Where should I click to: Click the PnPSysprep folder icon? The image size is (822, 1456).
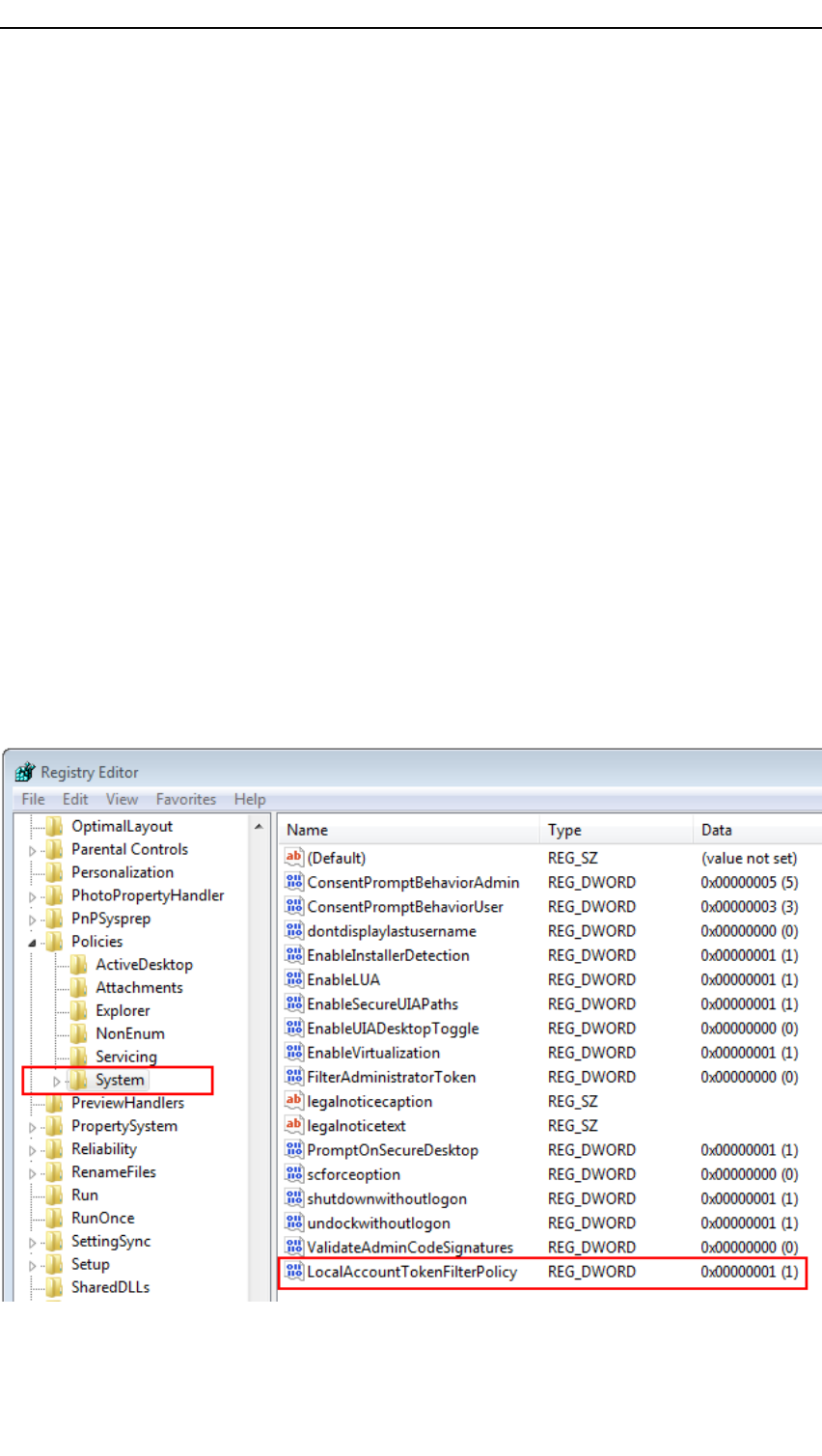click(55, 919)
